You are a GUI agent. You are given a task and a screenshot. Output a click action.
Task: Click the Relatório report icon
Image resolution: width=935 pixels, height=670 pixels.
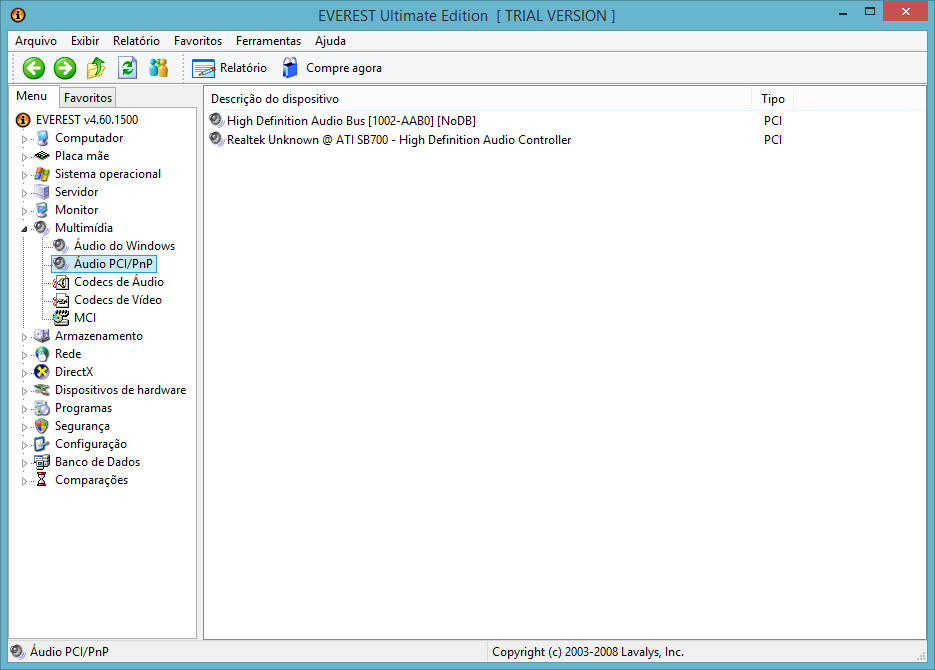pos(203,69)
